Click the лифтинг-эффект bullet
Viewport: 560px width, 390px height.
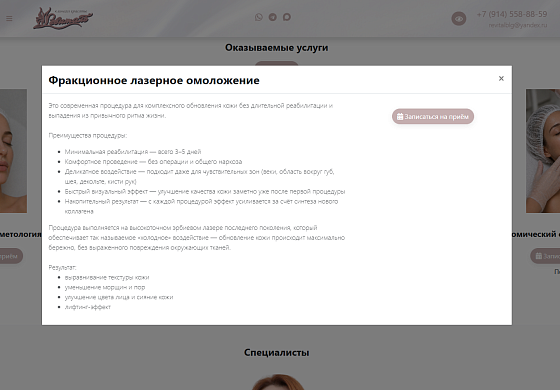(88, 307)
